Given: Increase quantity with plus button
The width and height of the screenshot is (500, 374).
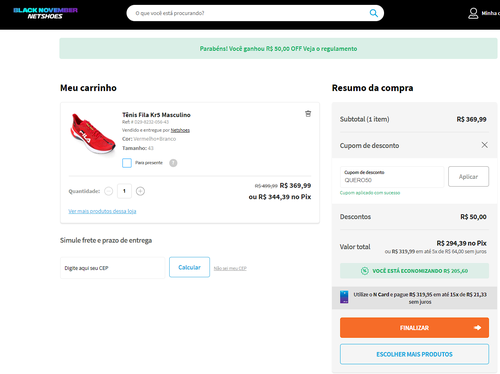Looking at the screenshot, I should (x=140, y=191).
